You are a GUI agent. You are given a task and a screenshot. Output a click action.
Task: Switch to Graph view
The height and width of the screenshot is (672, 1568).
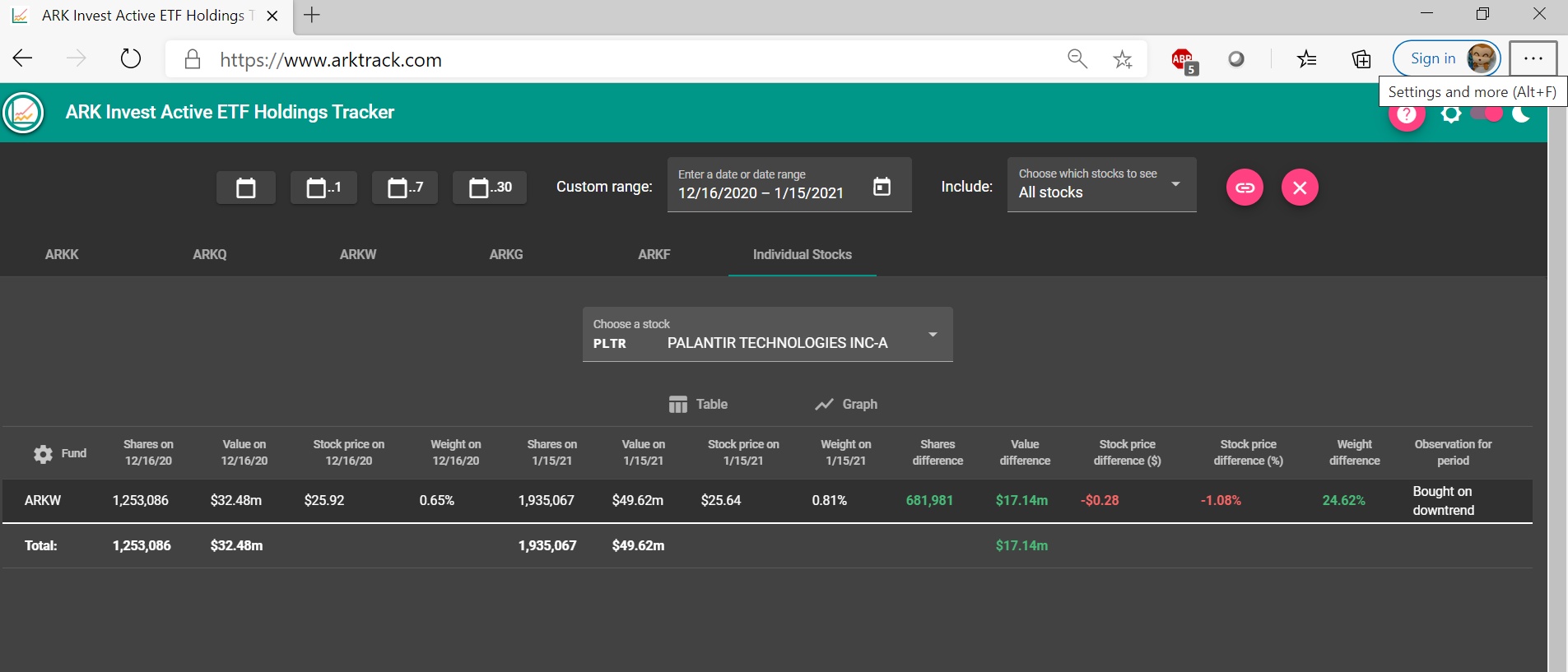[846, 404]
